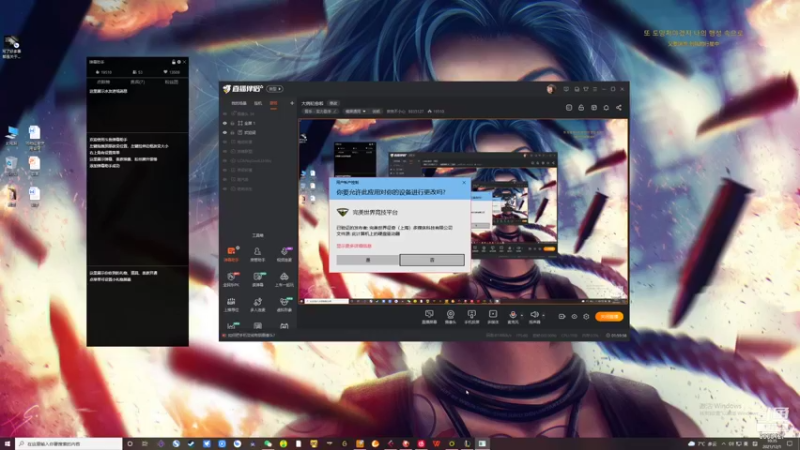Toggle the preview eye icon in bottom toolbar

(574, 316)
